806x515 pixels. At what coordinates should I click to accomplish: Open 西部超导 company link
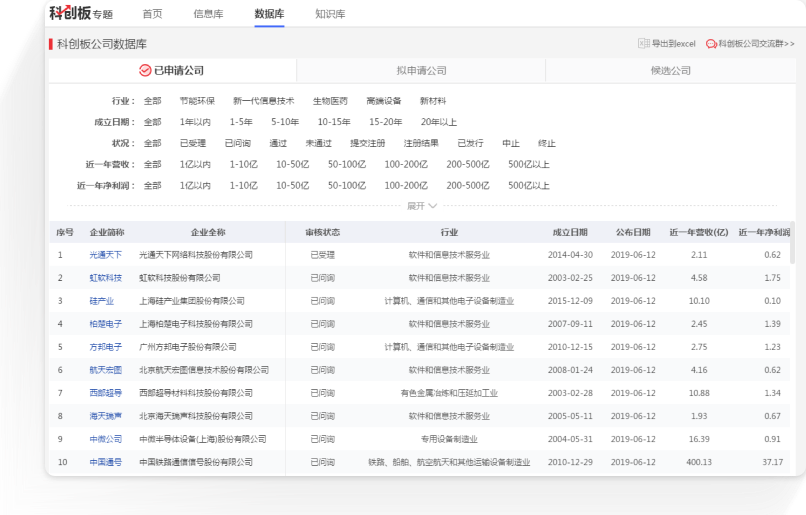point(106,393)
